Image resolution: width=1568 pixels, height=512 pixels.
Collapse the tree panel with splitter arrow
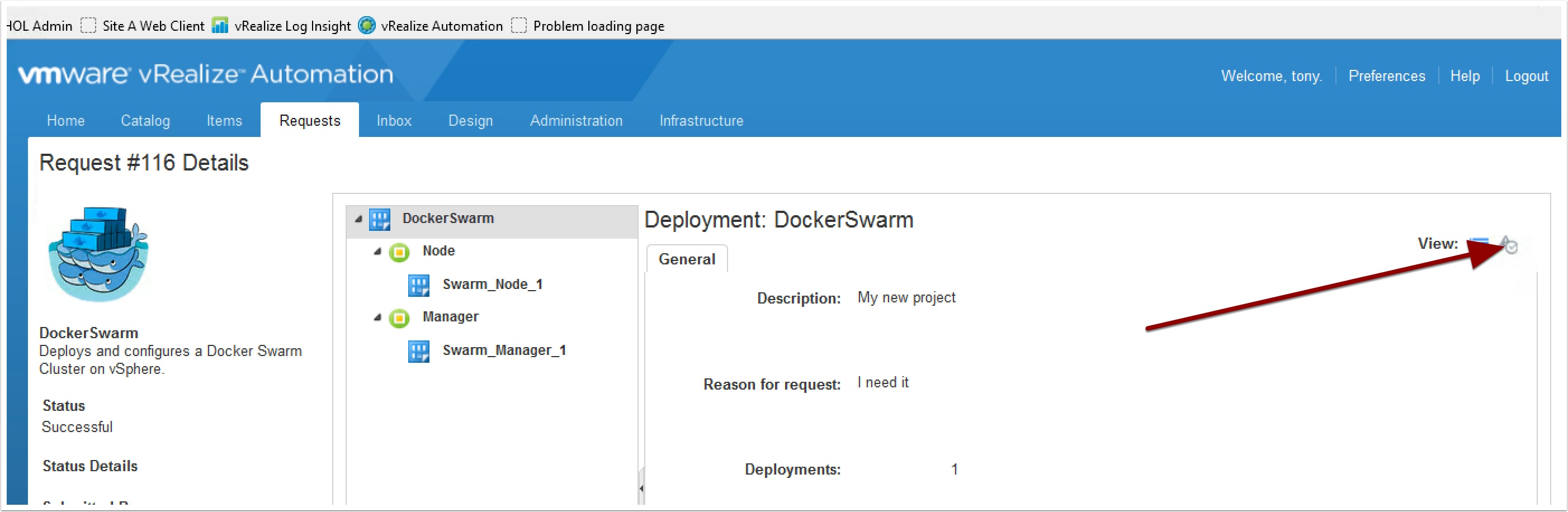pos(641,487)
